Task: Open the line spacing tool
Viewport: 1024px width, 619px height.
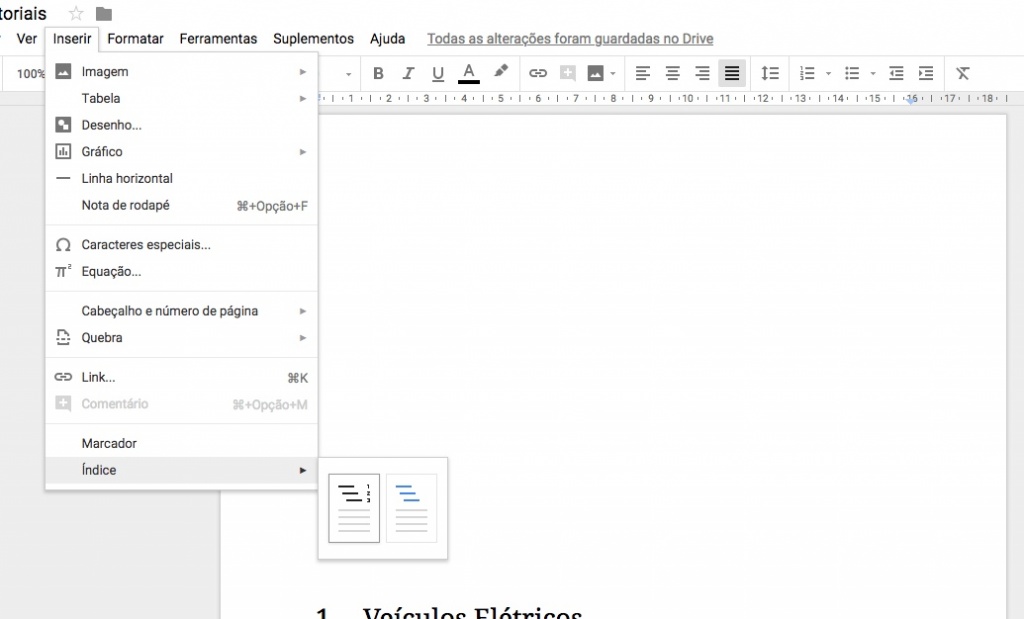Action: tap(770, 72)
